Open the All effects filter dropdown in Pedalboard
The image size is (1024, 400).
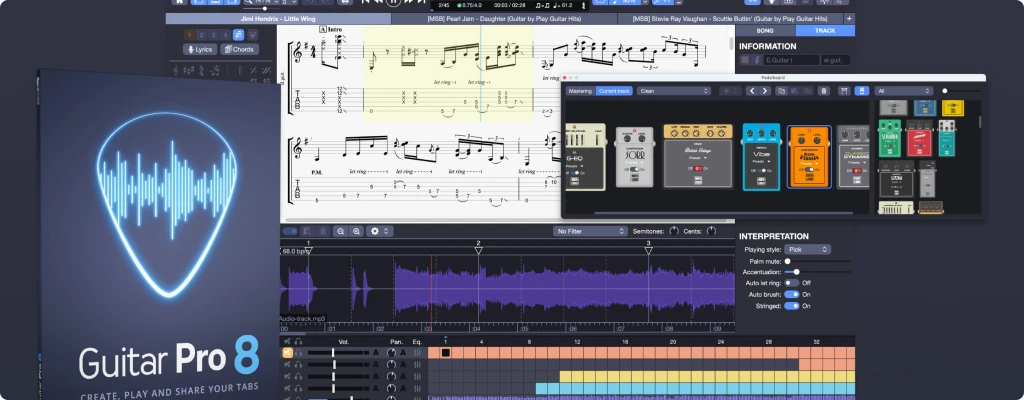point(904,91)
